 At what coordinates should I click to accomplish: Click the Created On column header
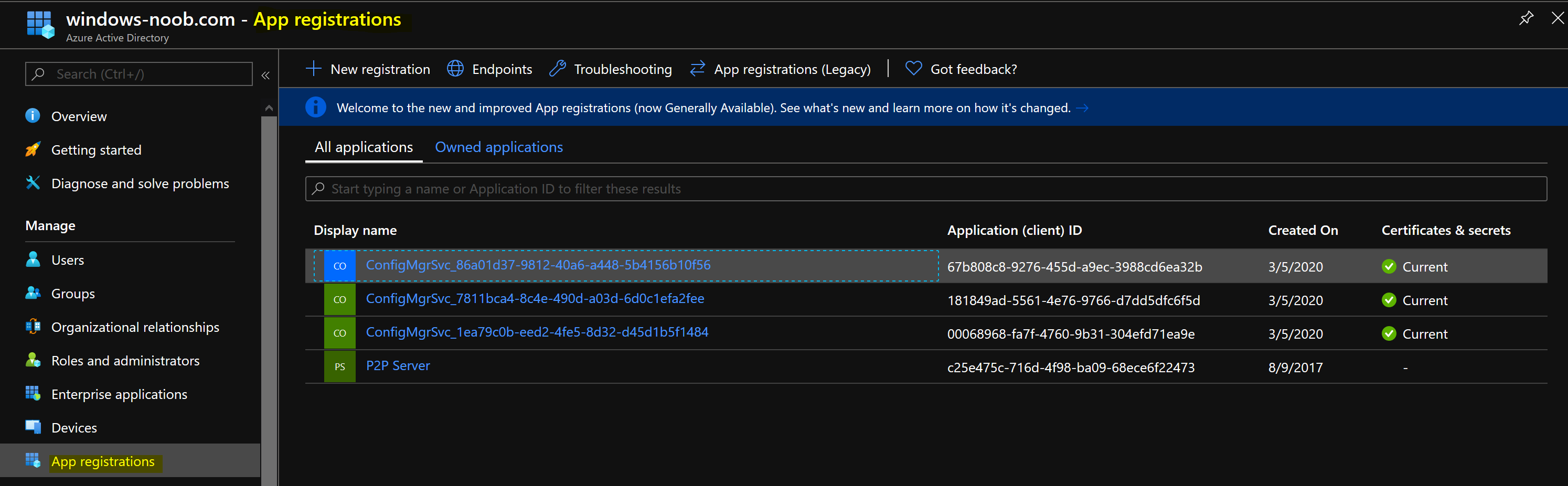coord(1303,231)
